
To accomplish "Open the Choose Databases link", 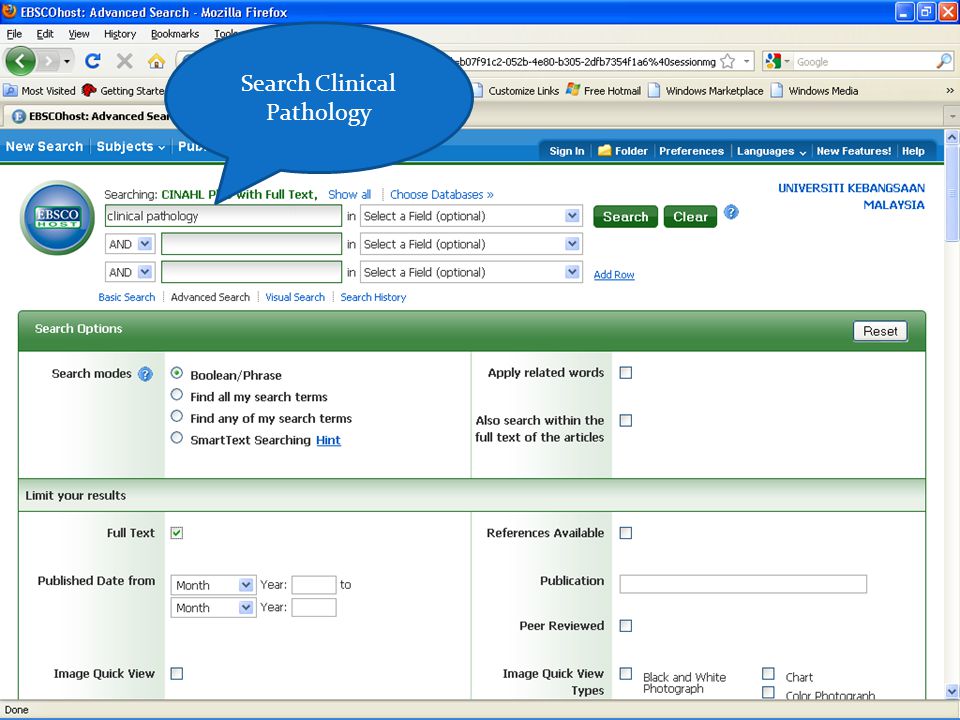I will point(441,195).
